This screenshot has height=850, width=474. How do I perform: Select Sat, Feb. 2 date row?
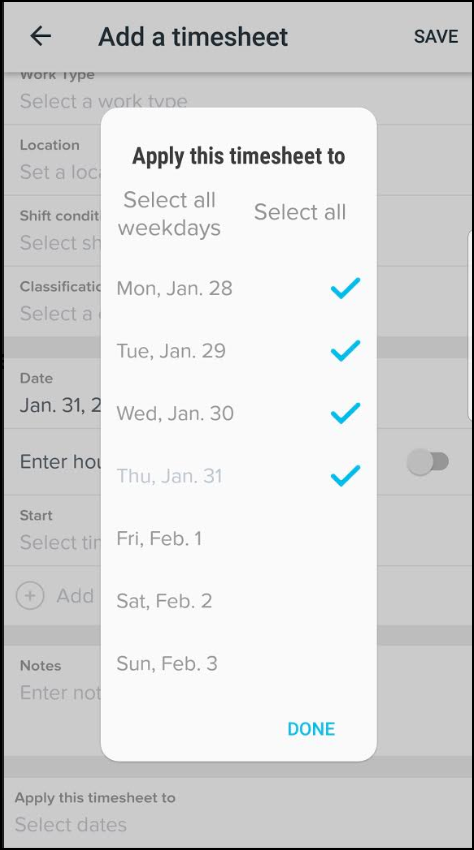click(239, 601)
